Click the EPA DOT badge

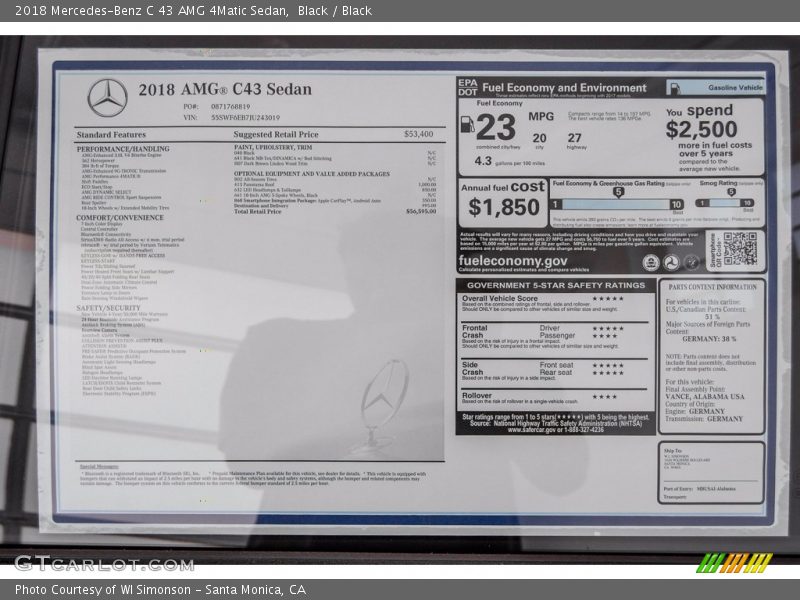468,87
